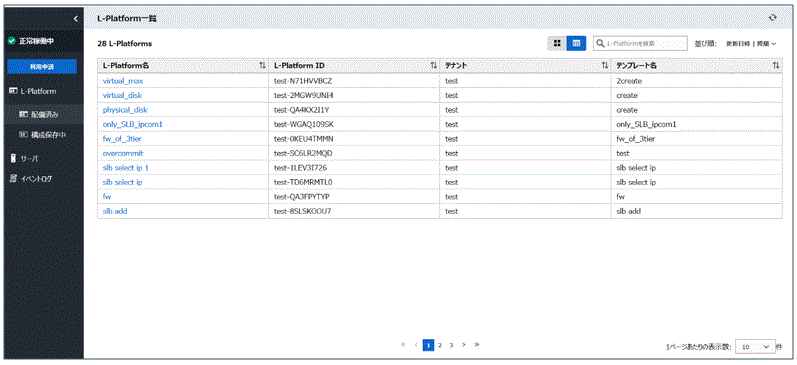Refresh the L-Platform list
Viewport: 797px width, 365px height.
point(773,17)
